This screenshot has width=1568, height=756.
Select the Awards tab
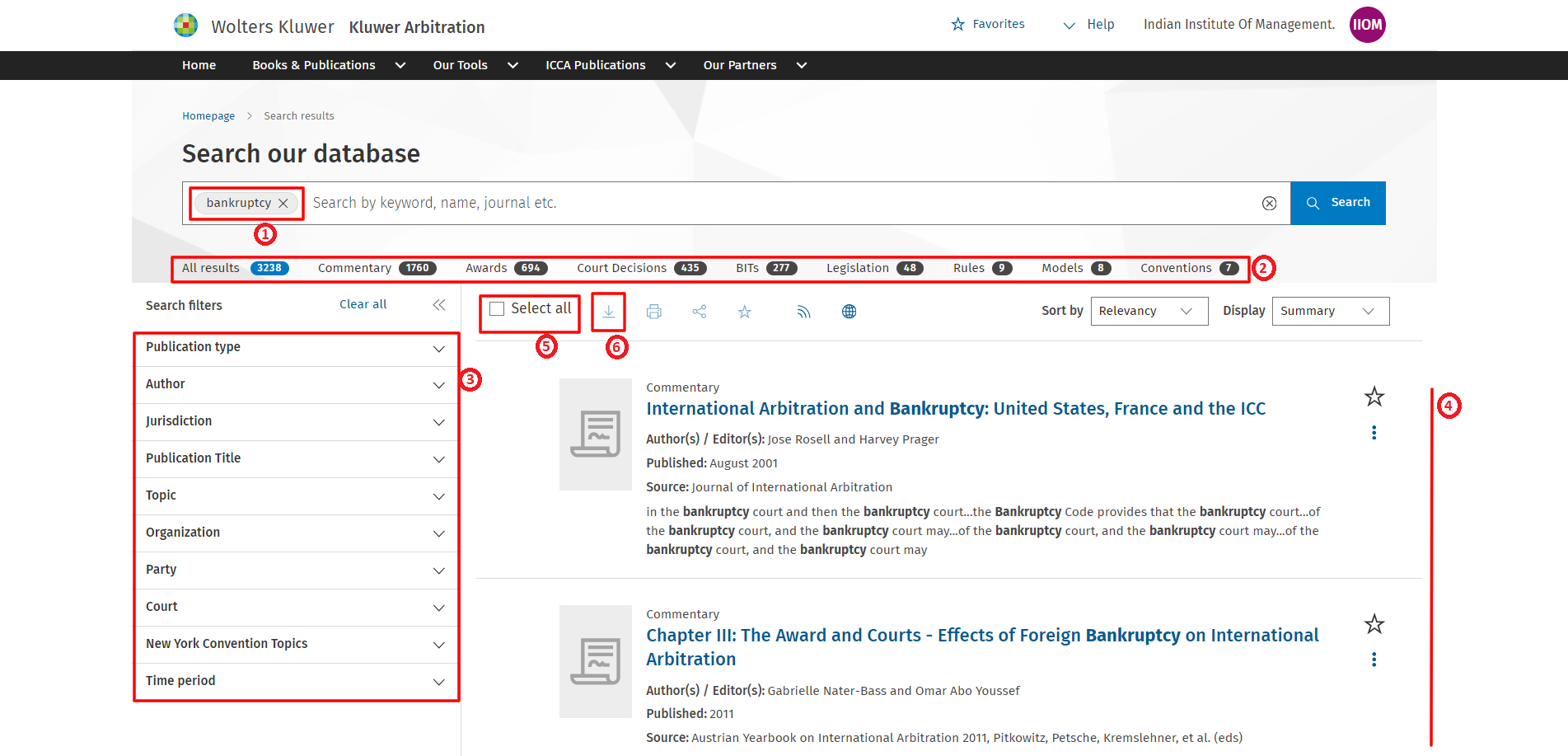click(506, 268)
